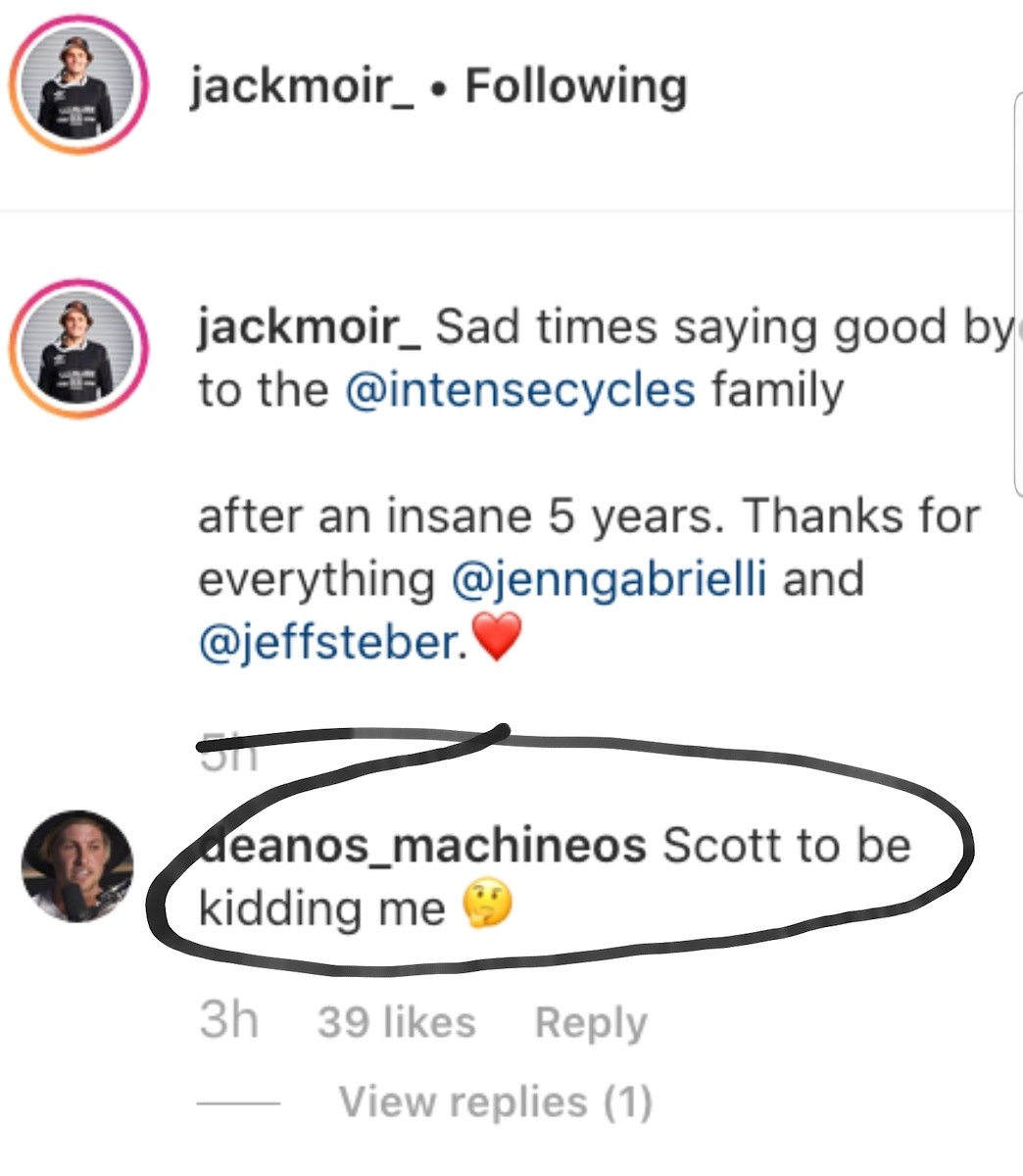This screenshot has height=1176, width=1023.
Task: View the 39 likes on the comment
Action: 397,1022
